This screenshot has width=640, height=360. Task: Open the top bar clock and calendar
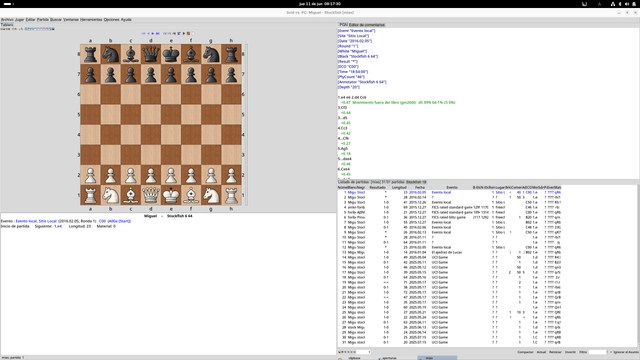[x=320, y=4]
